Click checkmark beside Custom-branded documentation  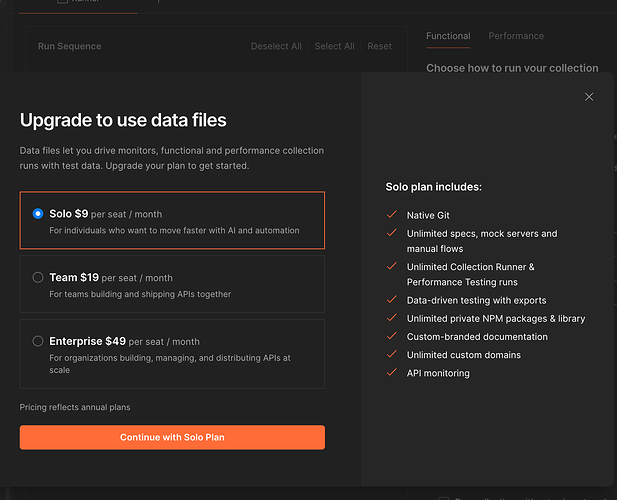392,336
